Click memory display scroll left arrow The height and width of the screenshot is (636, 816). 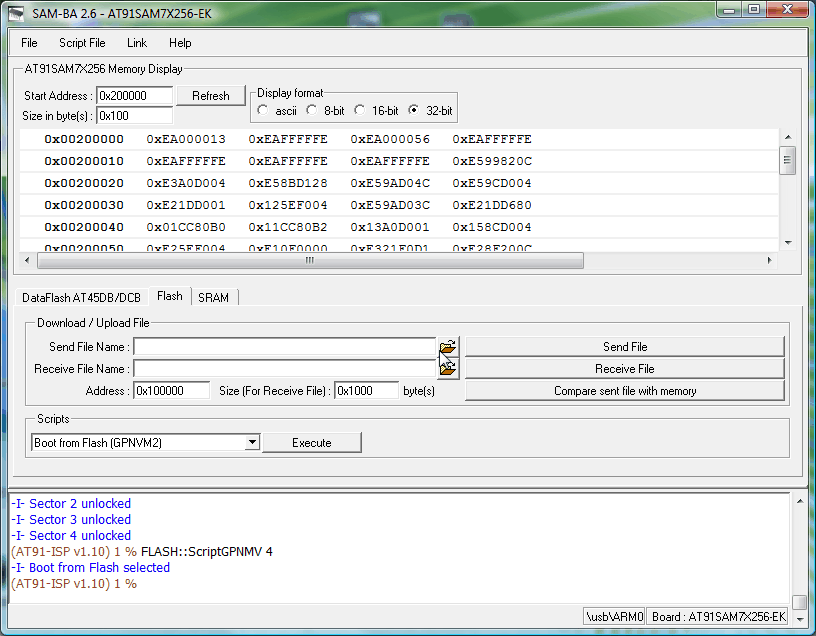coord(27,260)
